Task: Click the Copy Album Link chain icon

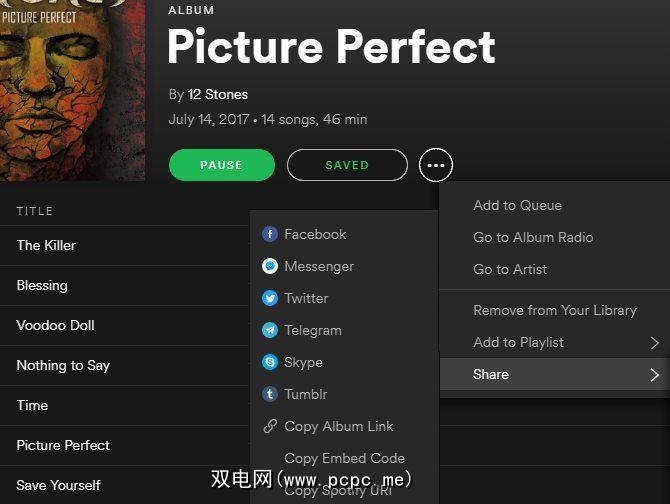Action: coord(270,426)
